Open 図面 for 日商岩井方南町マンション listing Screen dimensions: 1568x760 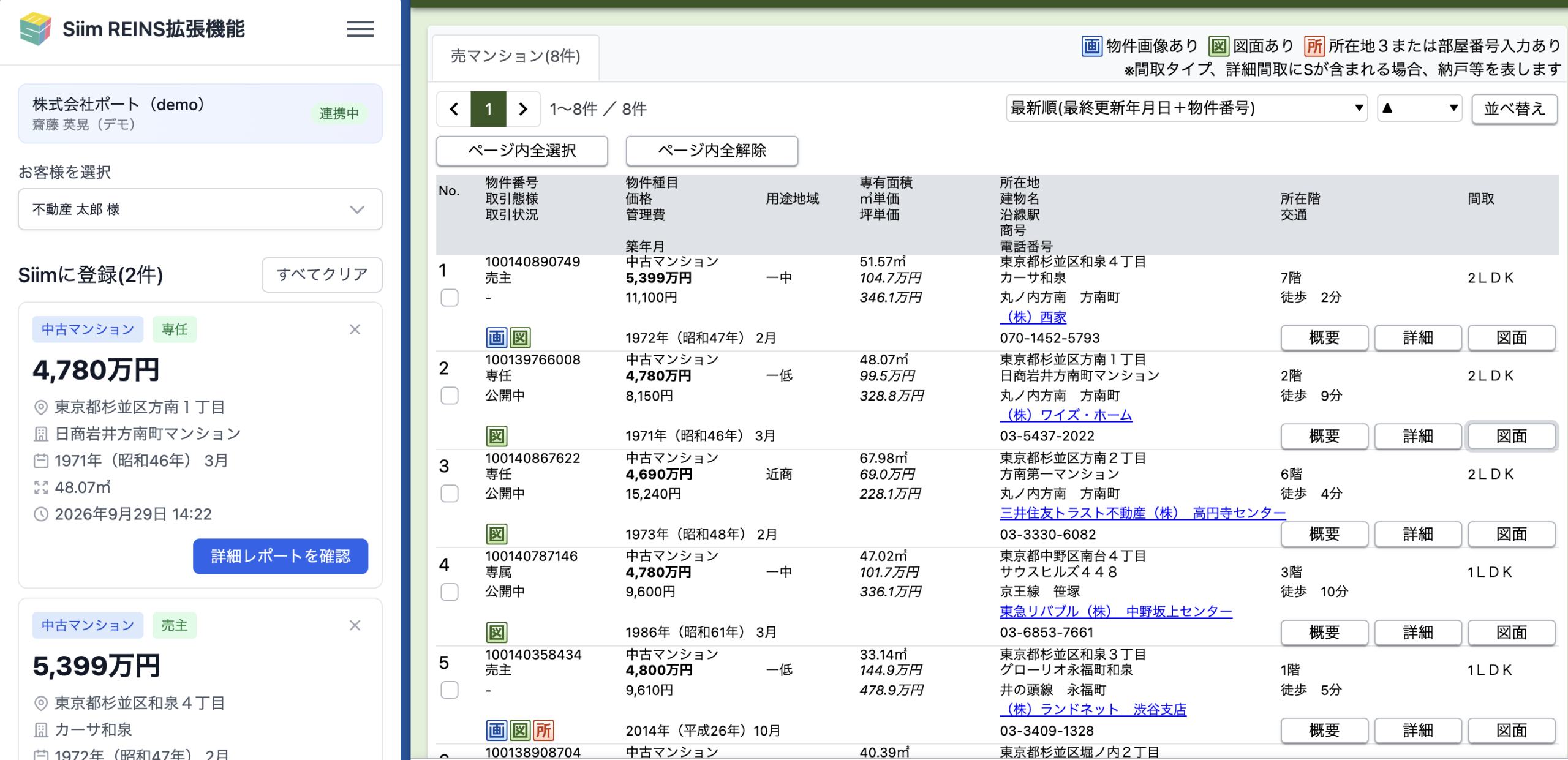click(1512, 437)
